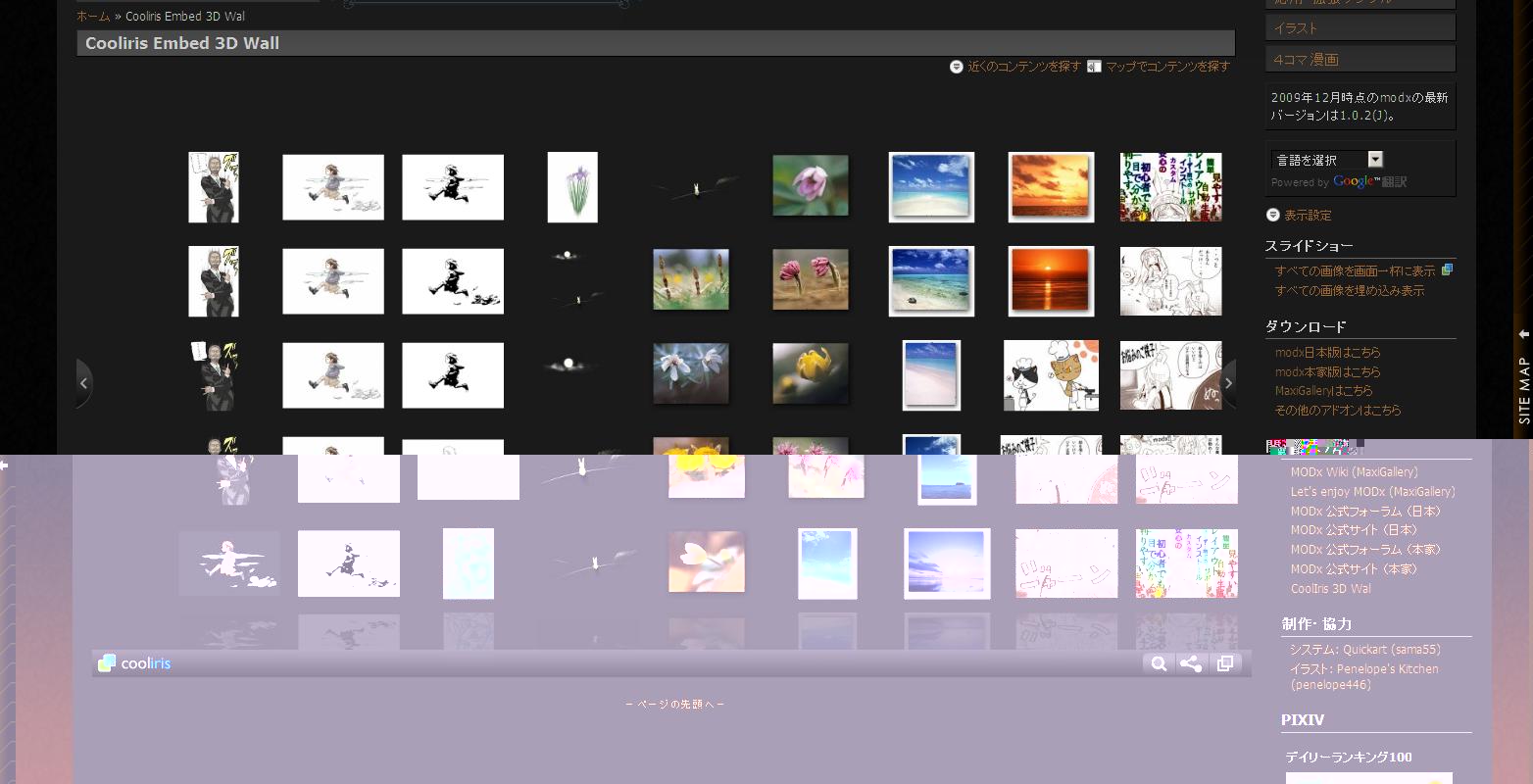1533x784 pixels.
Task: Click the Cooliris logo in the wall toolbar
Action: [x=134, y=663]
